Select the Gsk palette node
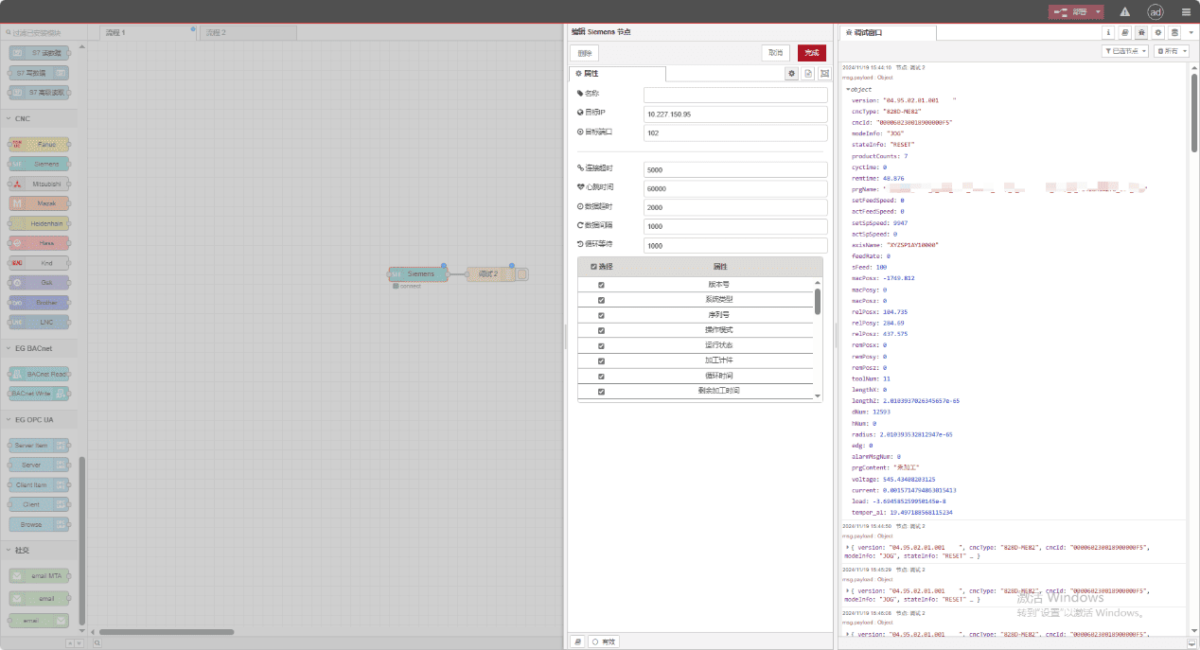 click(39, 282)
